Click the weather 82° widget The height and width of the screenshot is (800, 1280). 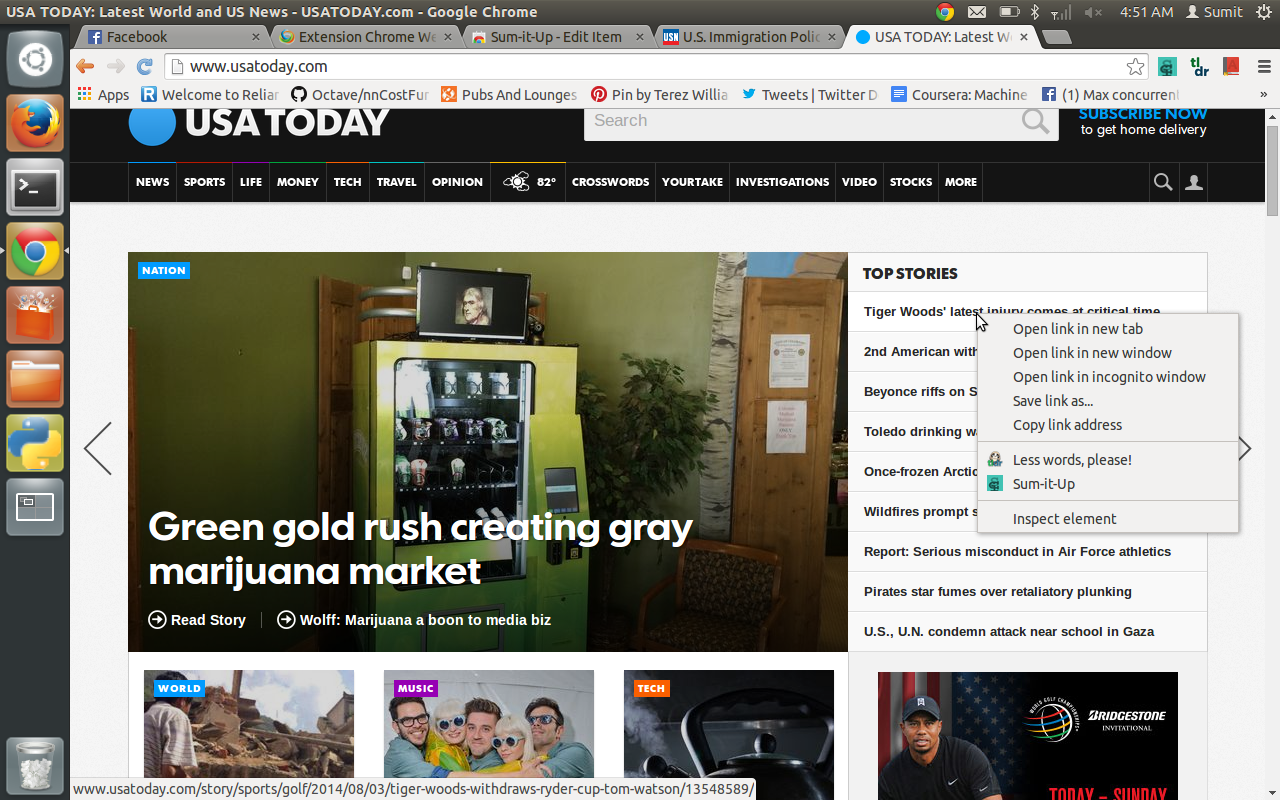pos(528,182)
